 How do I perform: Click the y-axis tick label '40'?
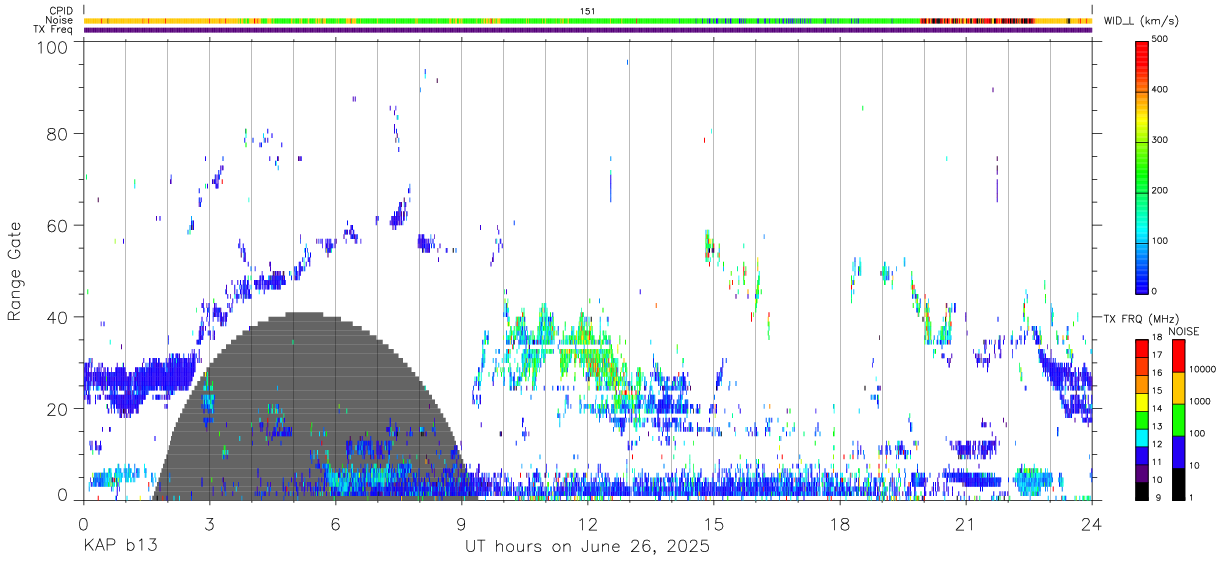coord(57,317)
